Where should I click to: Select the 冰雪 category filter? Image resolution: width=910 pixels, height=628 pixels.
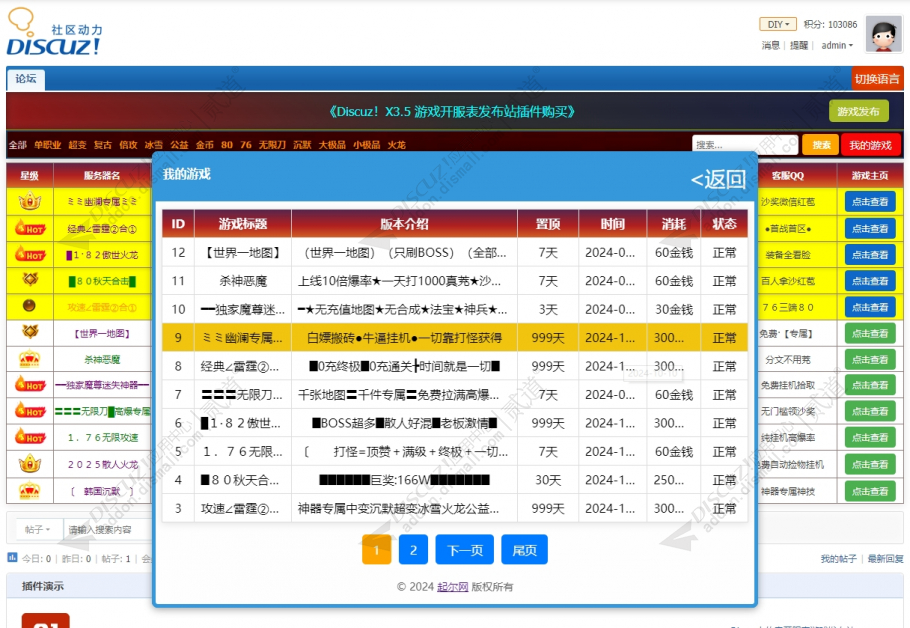pyautogui.click(x=154, y=145)
